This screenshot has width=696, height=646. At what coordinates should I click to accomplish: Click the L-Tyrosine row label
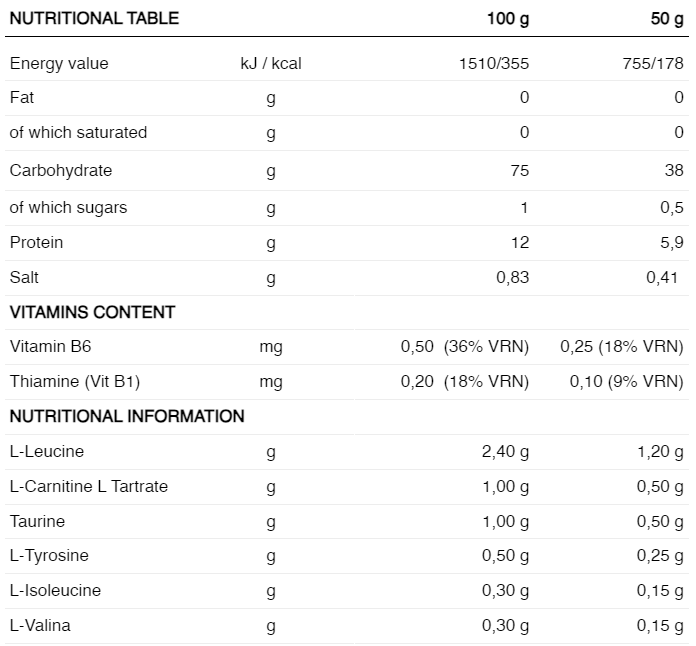49,555
